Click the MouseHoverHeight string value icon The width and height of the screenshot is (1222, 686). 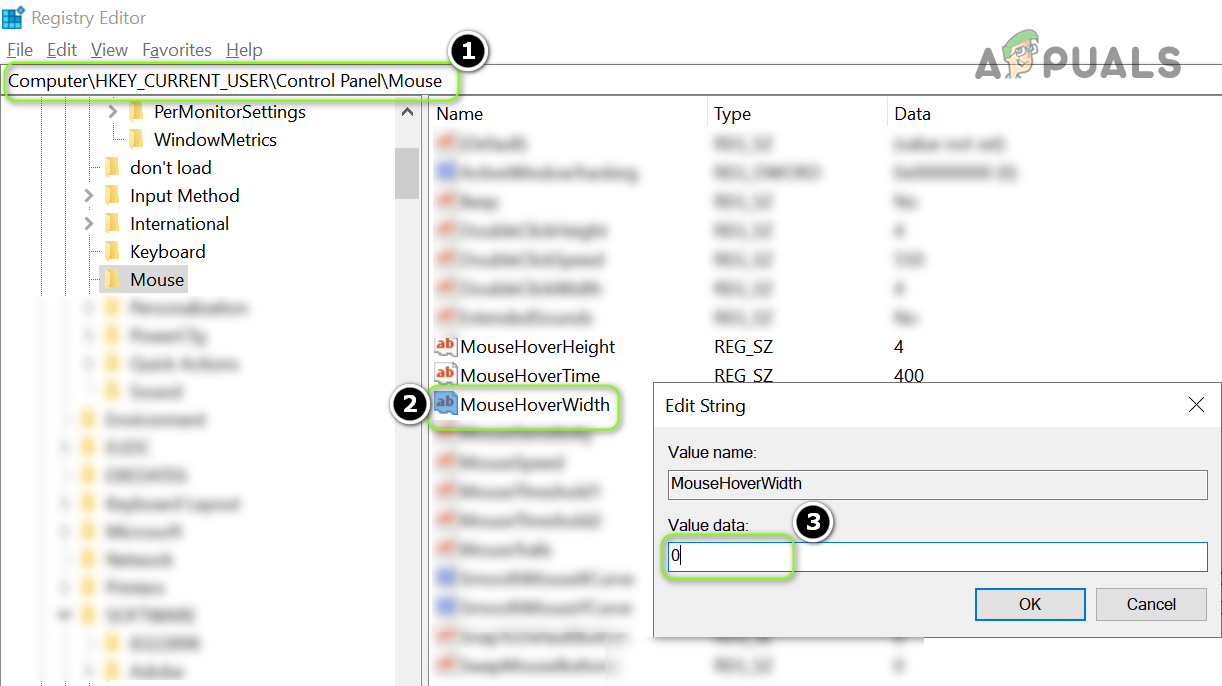point(445,347)
